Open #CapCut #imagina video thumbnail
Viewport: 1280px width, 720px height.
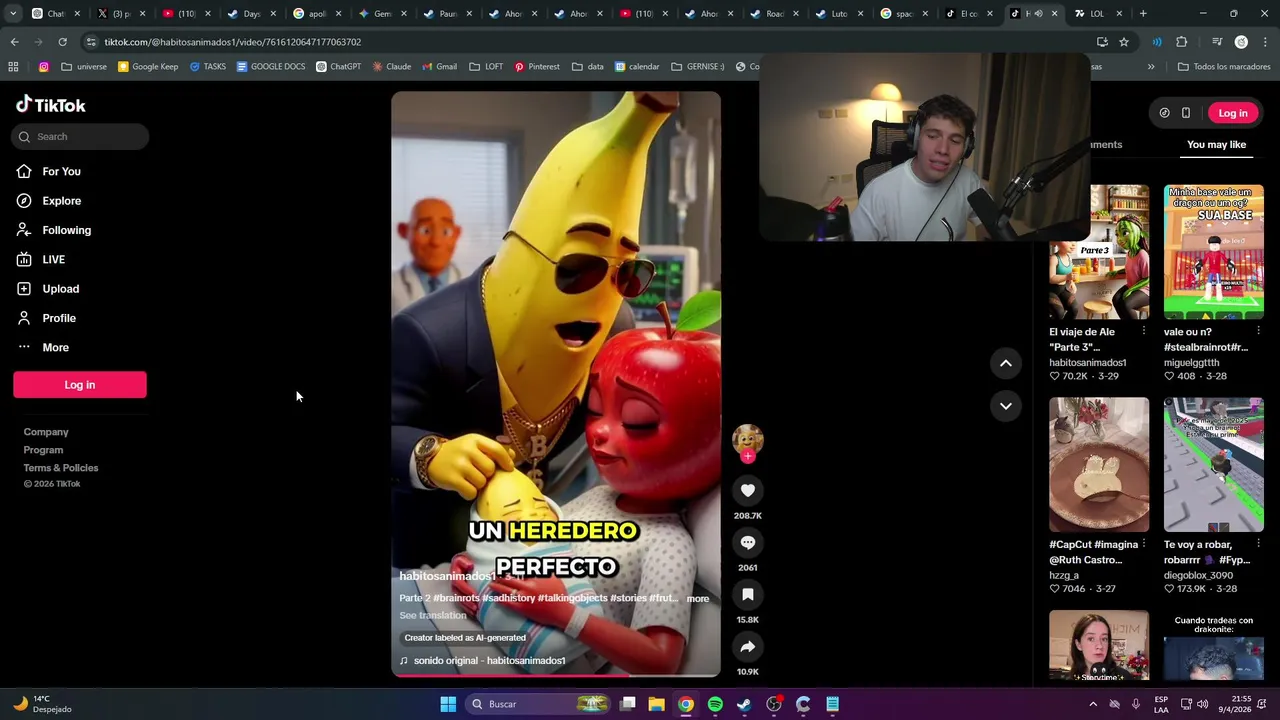click(x=1099, y=465)
